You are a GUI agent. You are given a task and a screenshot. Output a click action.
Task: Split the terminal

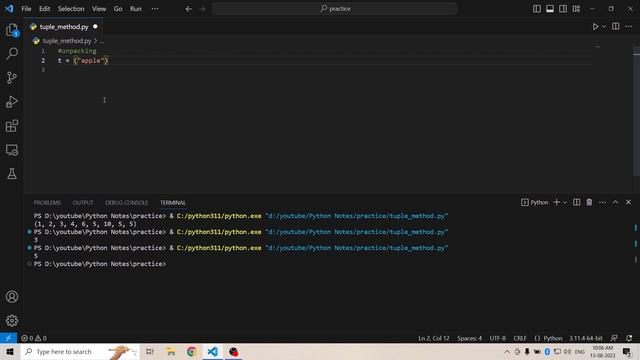(576, 202)
